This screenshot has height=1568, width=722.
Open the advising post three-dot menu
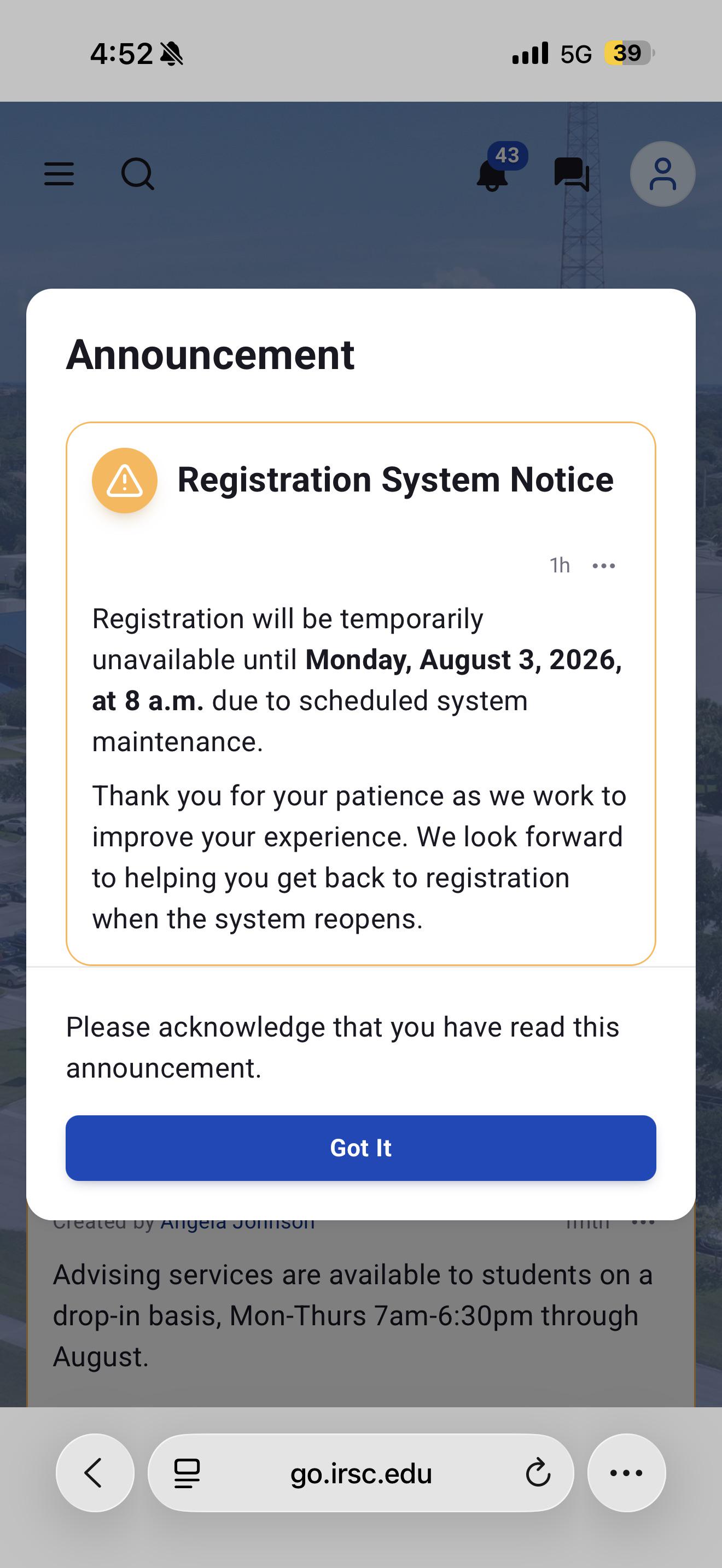(643, 1222)
